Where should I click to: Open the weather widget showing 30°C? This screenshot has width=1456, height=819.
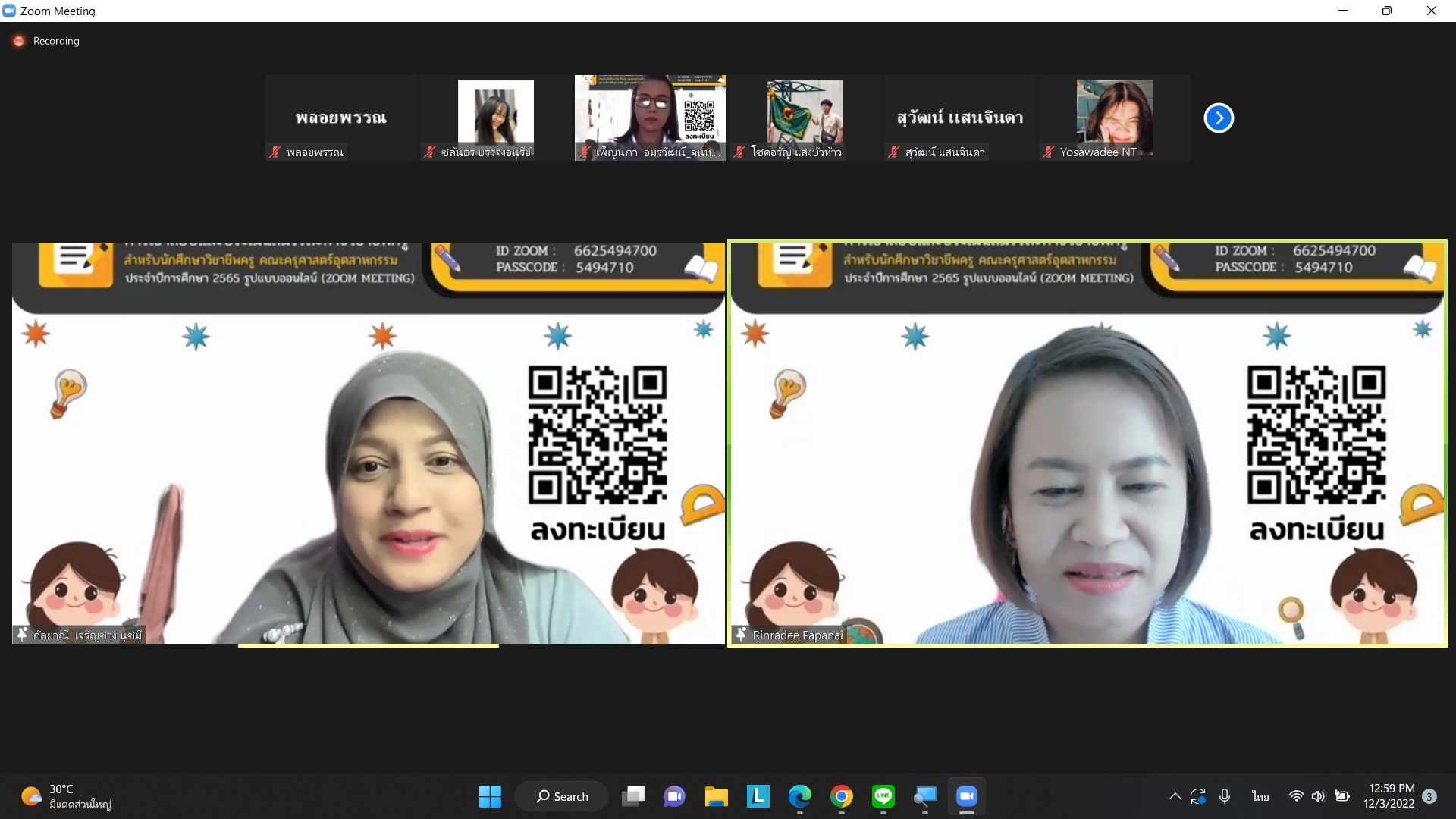coord(67,796)
